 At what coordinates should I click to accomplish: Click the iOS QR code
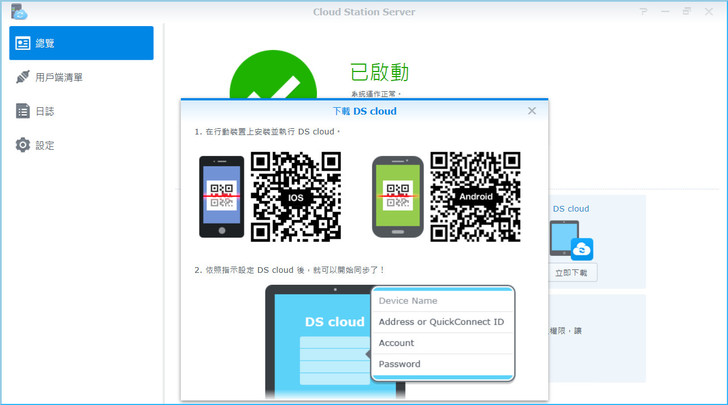(x=296, y=196)
